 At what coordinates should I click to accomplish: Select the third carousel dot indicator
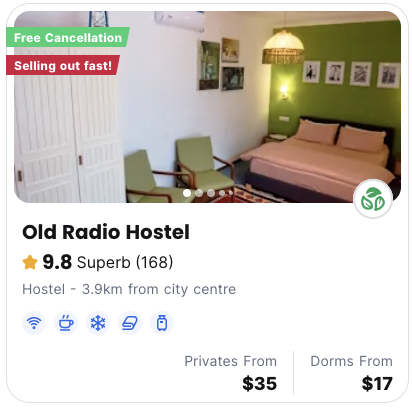pyautogui.click(x=211, y=193)
